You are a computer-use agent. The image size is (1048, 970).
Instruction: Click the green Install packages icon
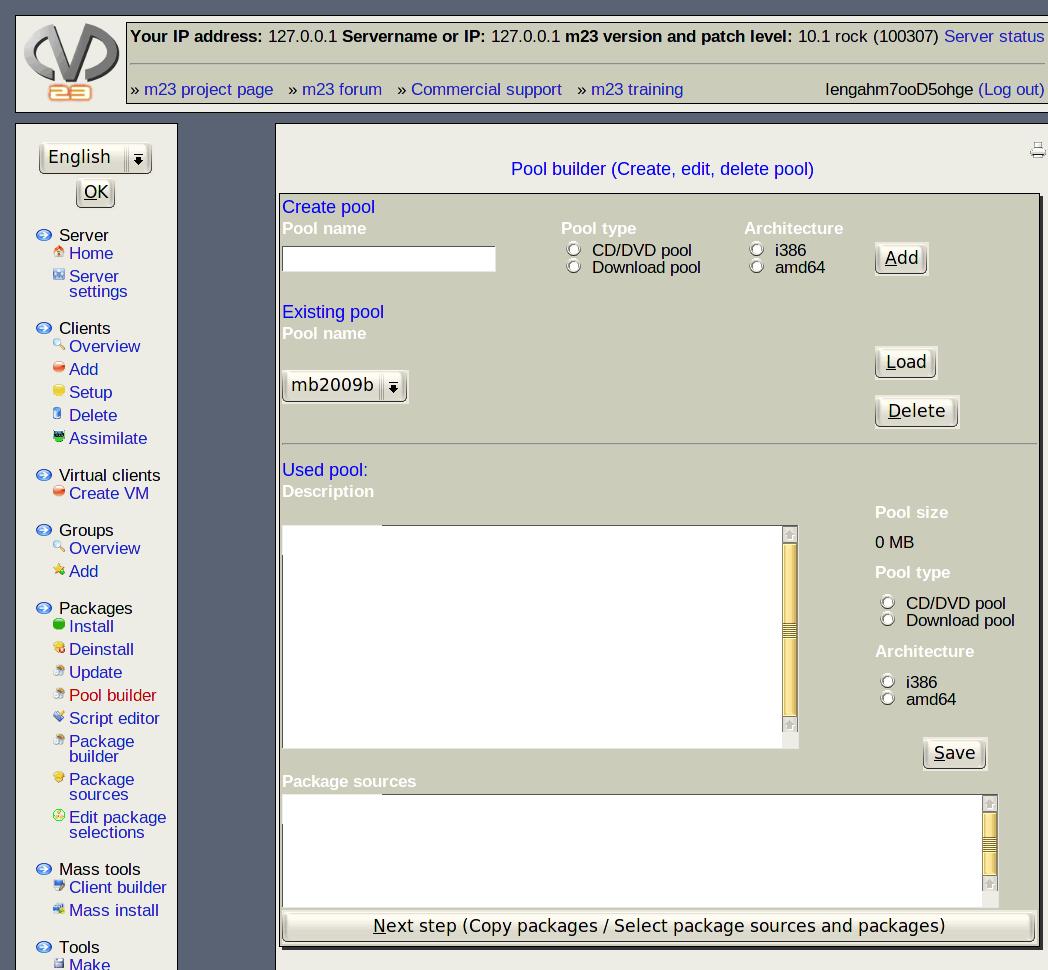[x=59, y=625]
